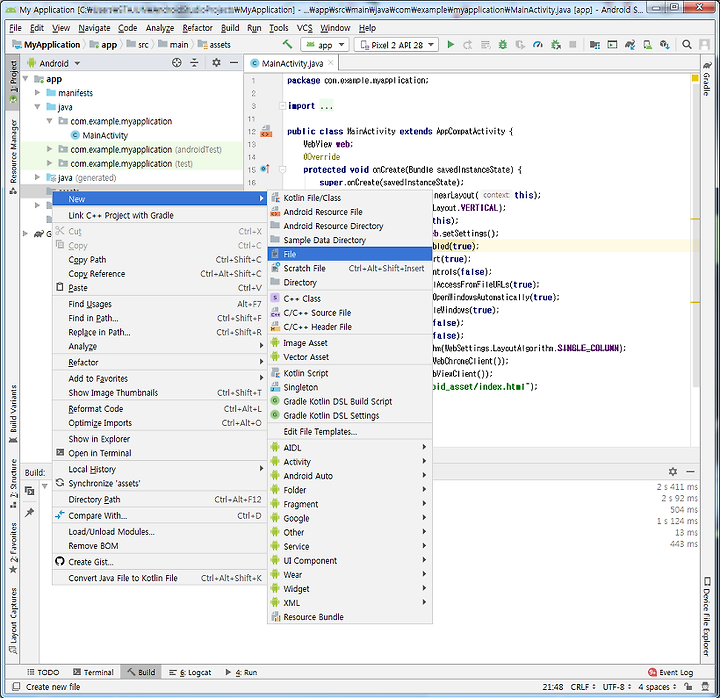Select Directory in the New submenu
Screen dimensions: 720x698
click(350, 282)
